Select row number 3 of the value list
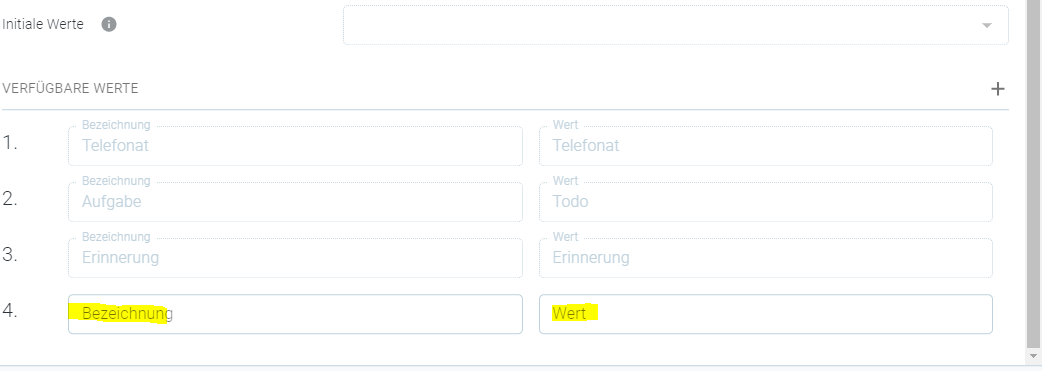Viewport: 1042px width, 371px height. click(10, 255)
